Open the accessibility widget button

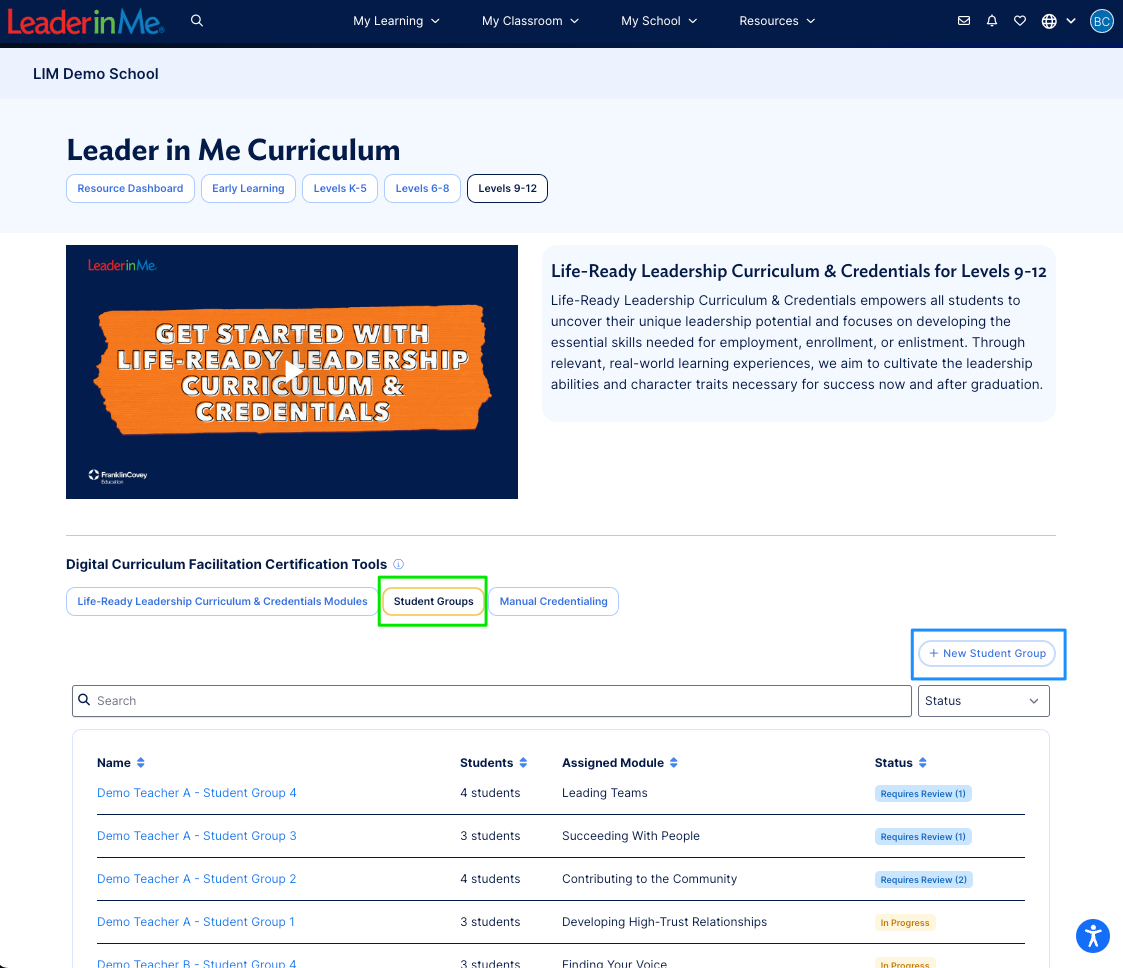(1092, 936)
